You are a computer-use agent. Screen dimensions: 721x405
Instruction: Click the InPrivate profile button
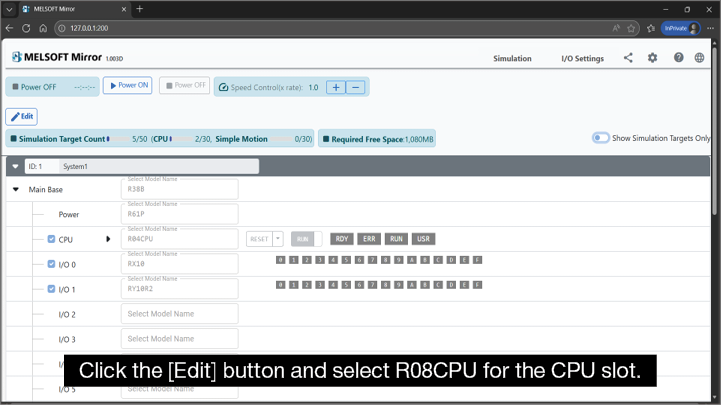(x=681, y=28)
